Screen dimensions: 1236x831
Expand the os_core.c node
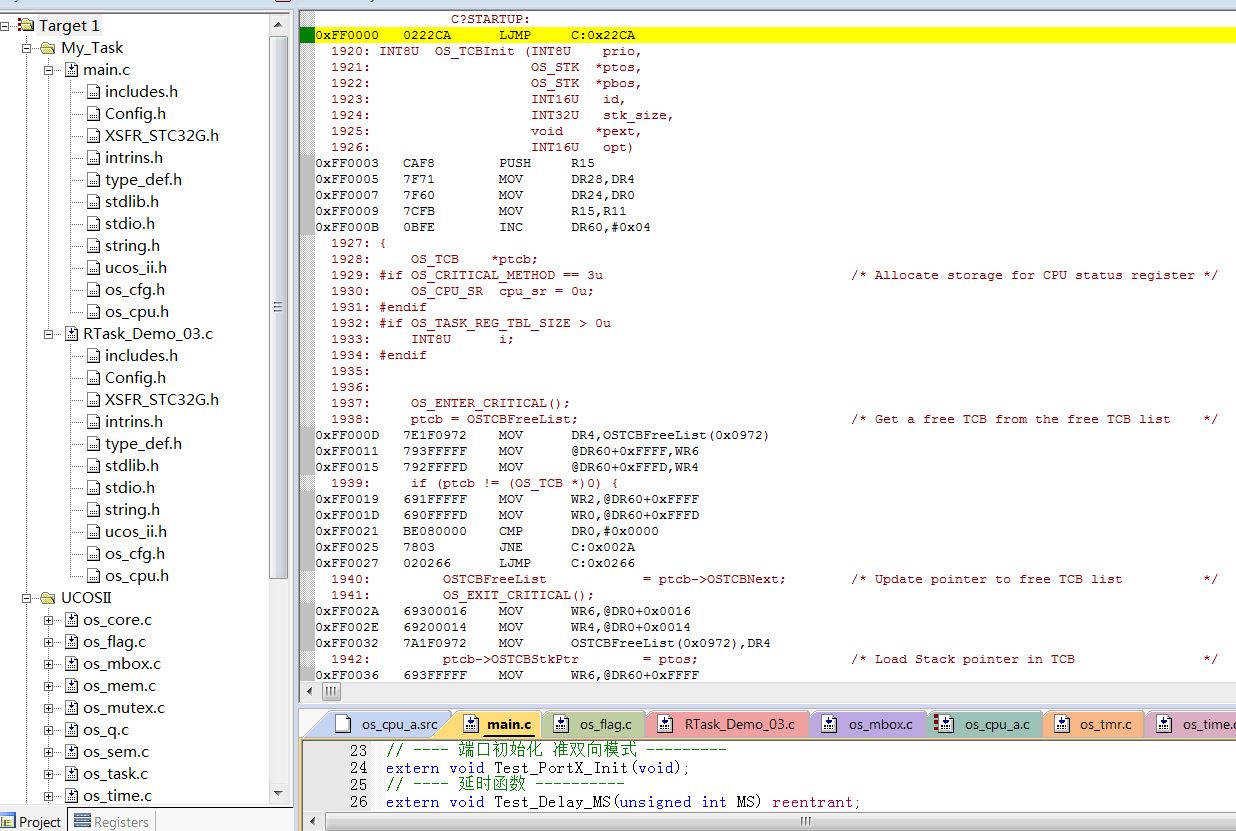[48, 620]
